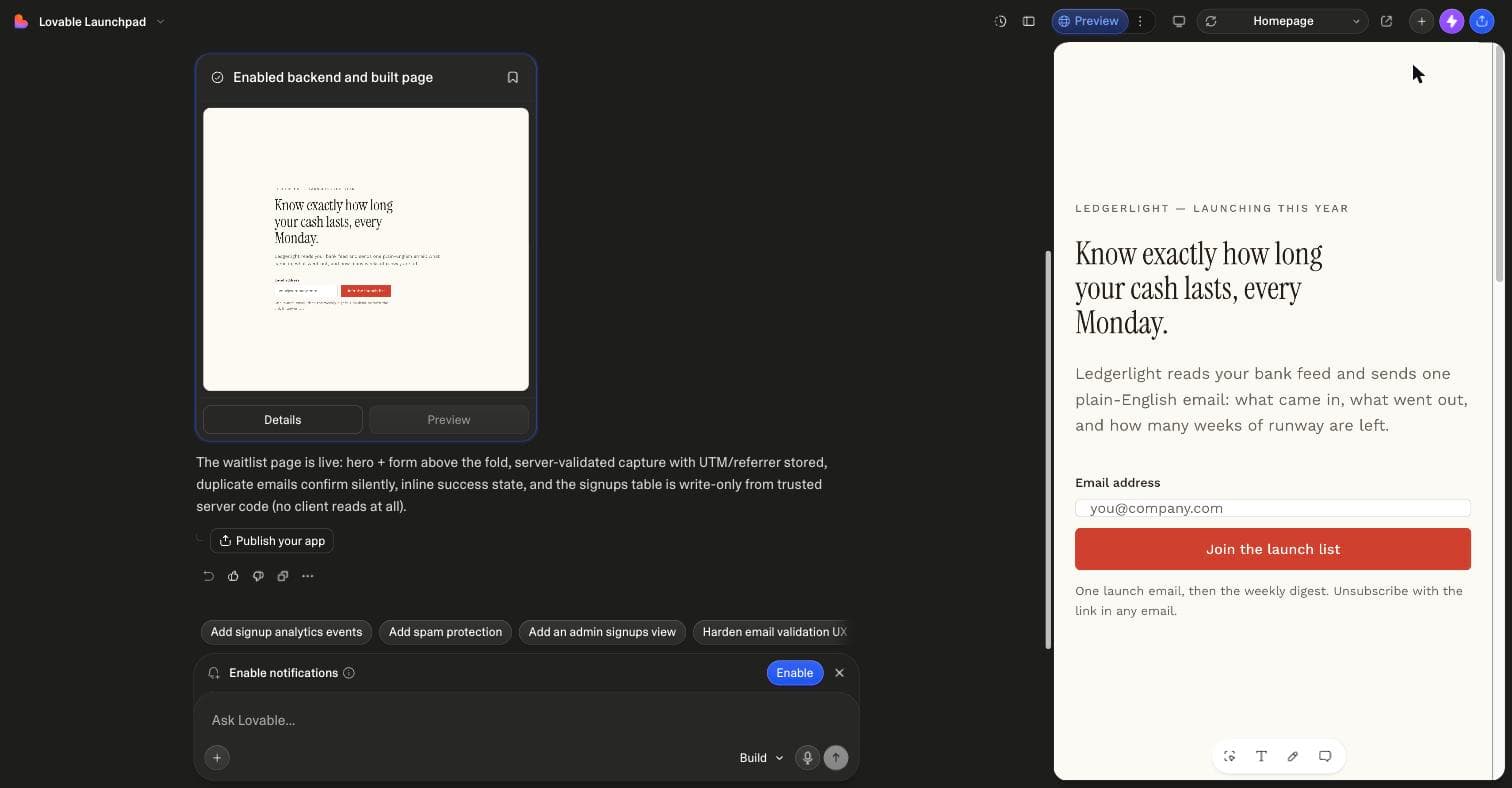Image resolution: width=1512 pixels, height=788 pixels.
Task: Open the version history clock icon
Action: tap(1000, 21)
